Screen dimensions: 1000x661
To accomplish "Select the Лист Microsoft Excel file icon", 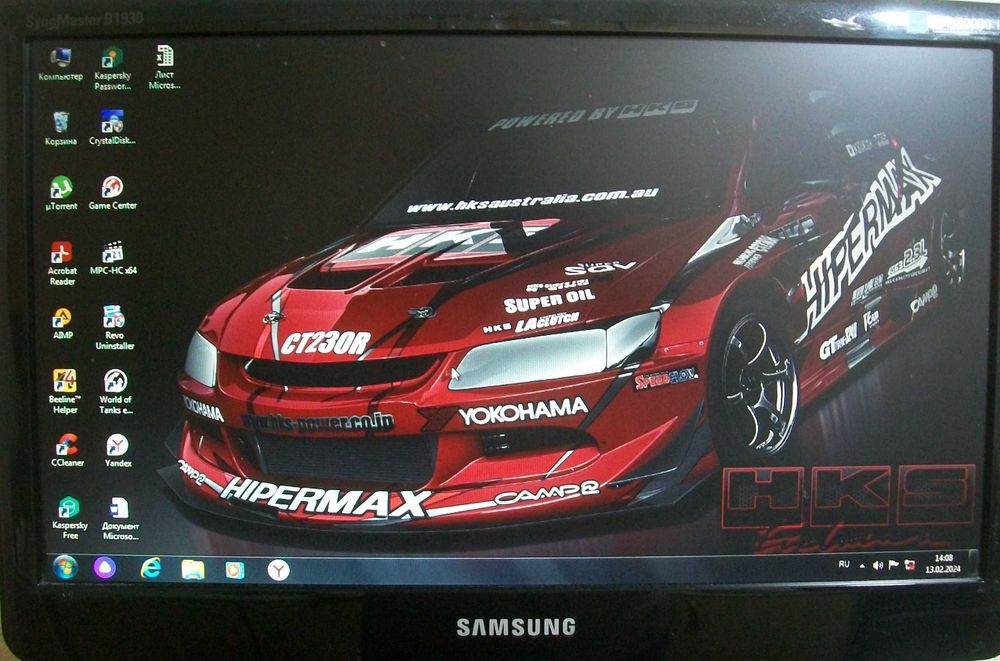I will [x=165, y=67].
